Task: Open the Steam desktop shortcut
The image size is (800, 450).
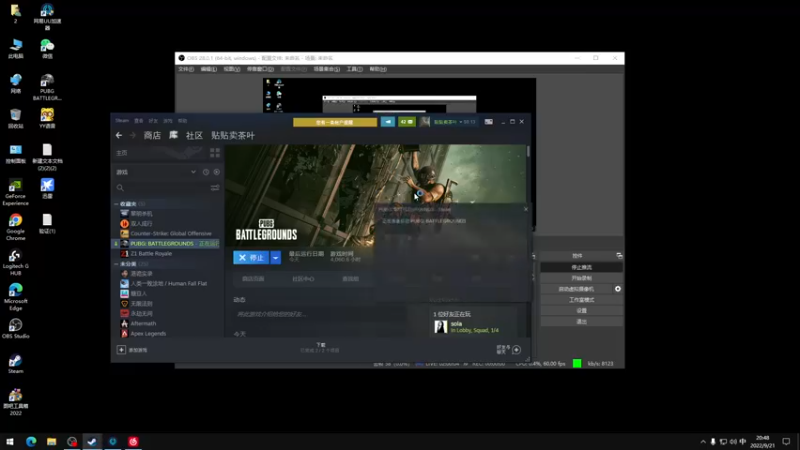Action: click(x=15, y=364)
